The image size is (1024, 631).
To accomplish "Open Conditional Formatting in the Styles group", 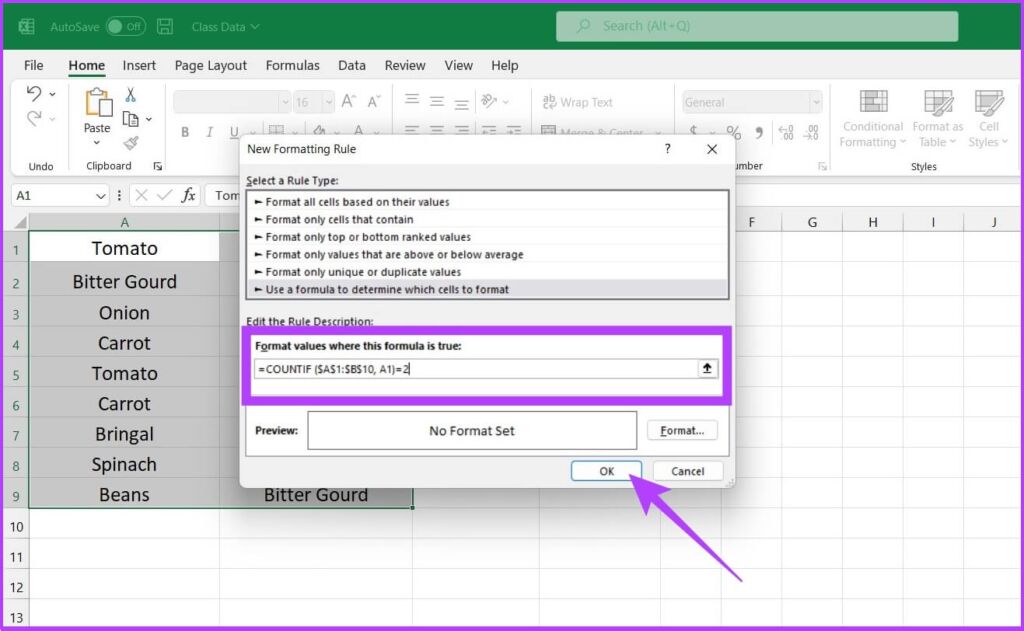I will (x=871, y=115).
